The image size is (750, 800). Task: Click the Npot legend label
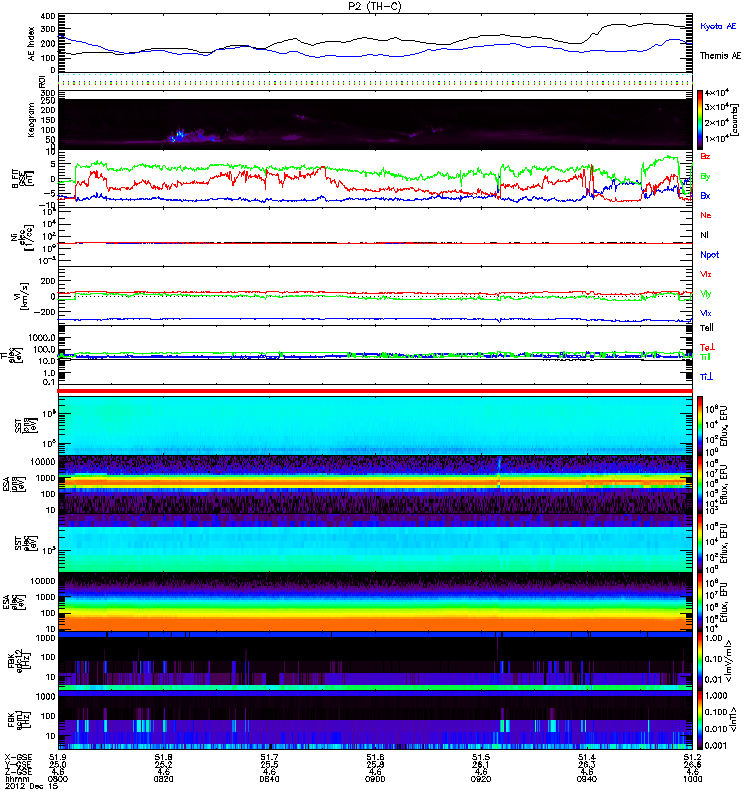tap(707, 254)
